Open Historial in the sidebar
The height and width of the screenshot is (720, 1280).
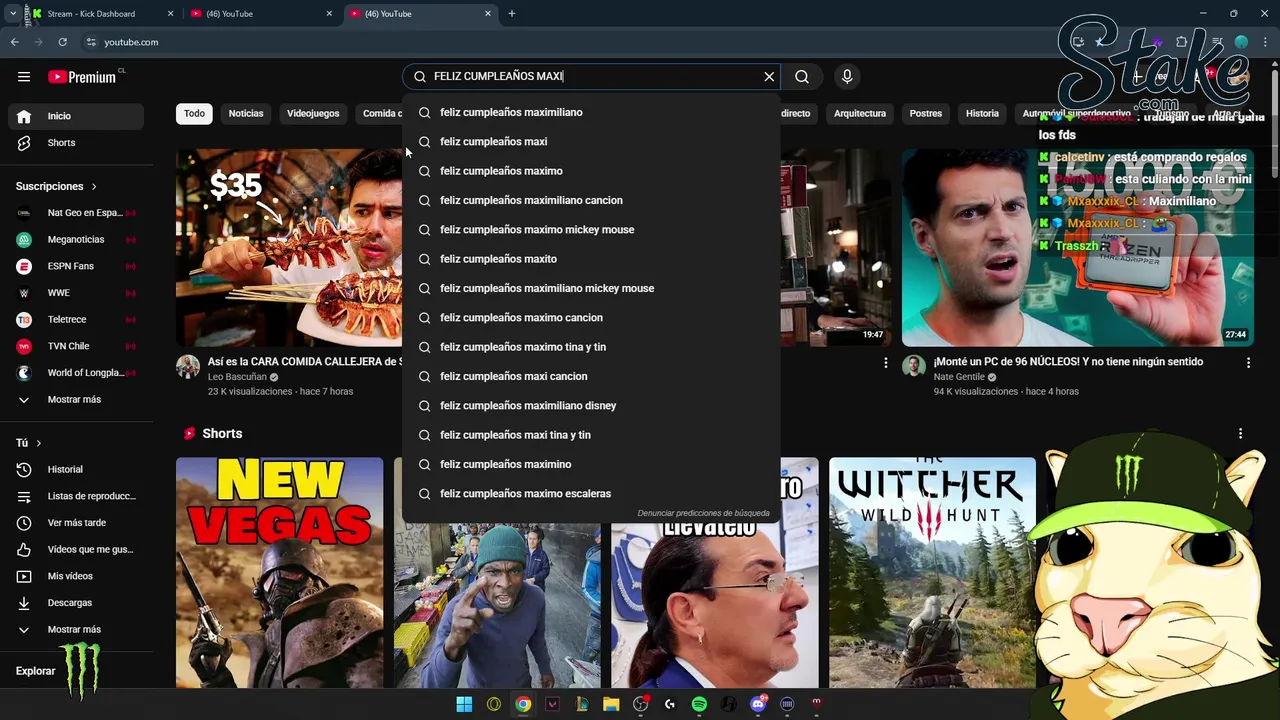(76, 470)
